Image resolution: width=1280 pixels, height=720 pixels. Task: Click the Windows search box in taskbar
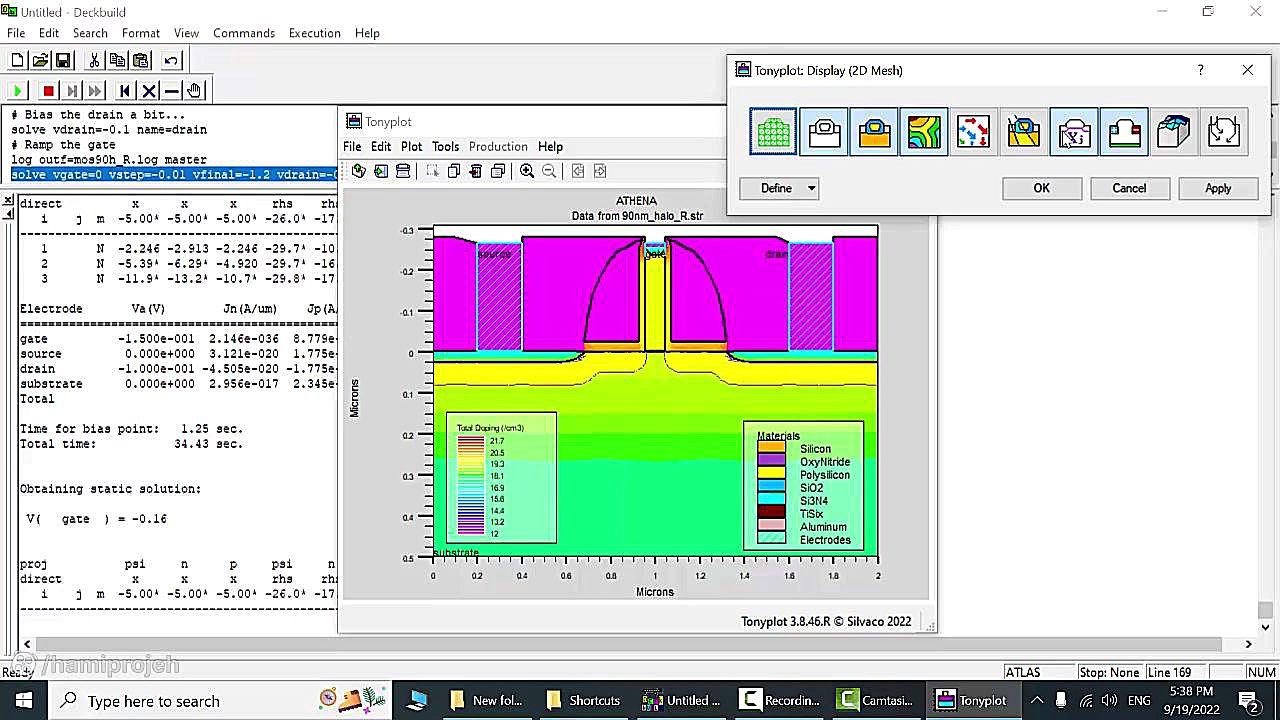pos(153,701)
